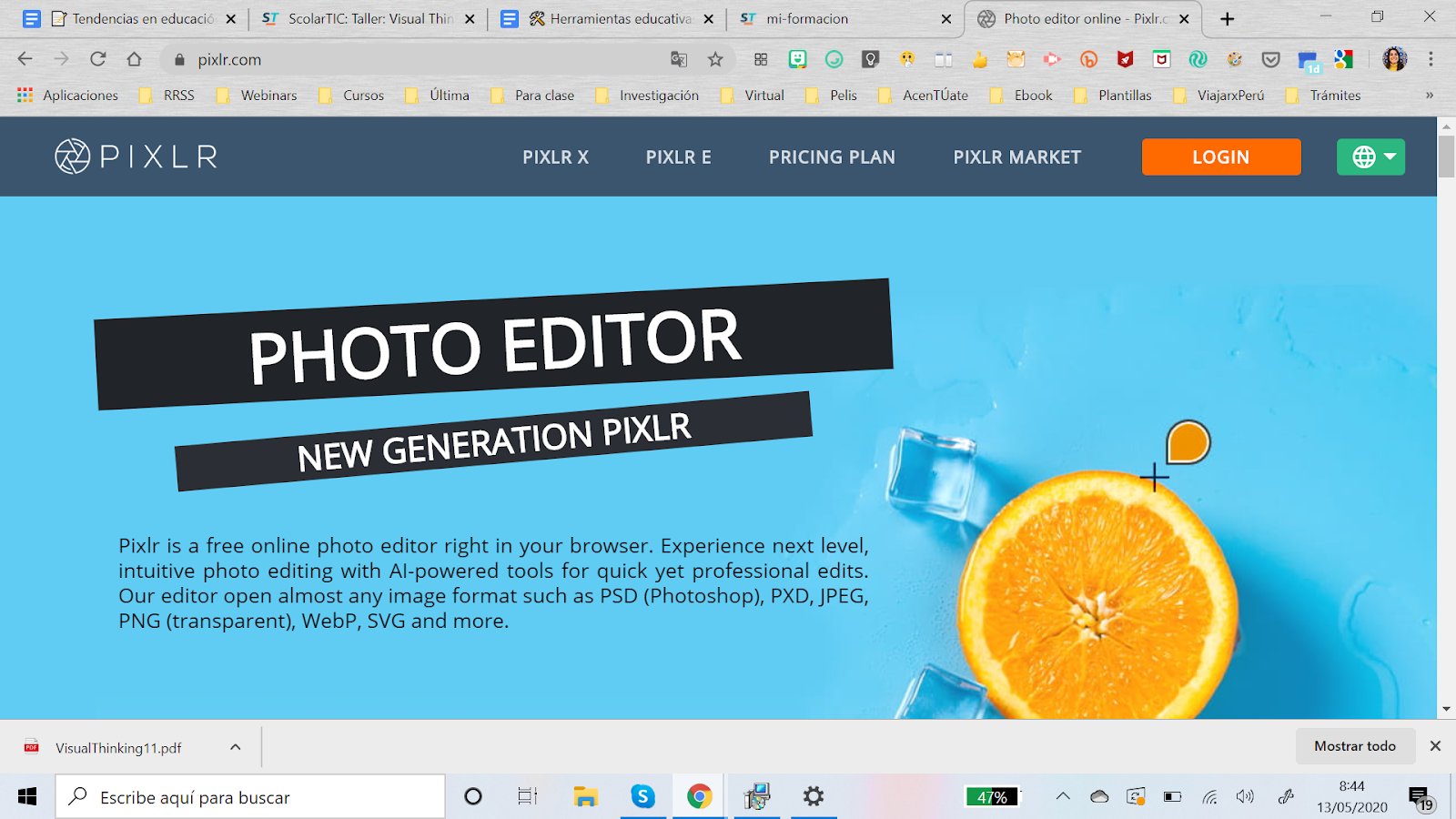Open the red video recorder extension
The width and height of the screenshot is (1456, 819).
1052,59
